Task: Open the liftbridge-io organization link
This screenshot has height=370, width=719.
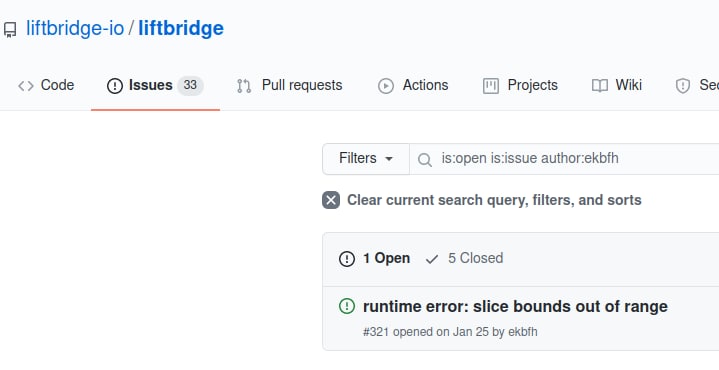Action: point(75,28)
